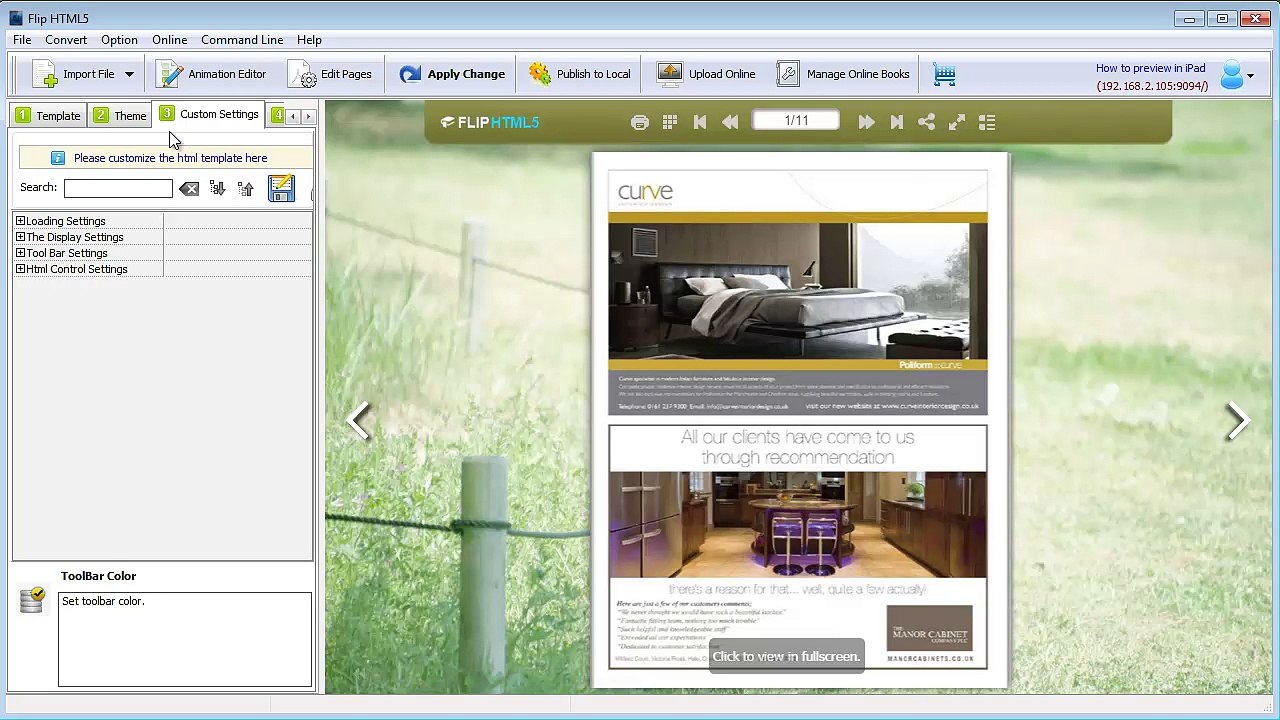Click the share icon in viewer

[x=927, y=122]
